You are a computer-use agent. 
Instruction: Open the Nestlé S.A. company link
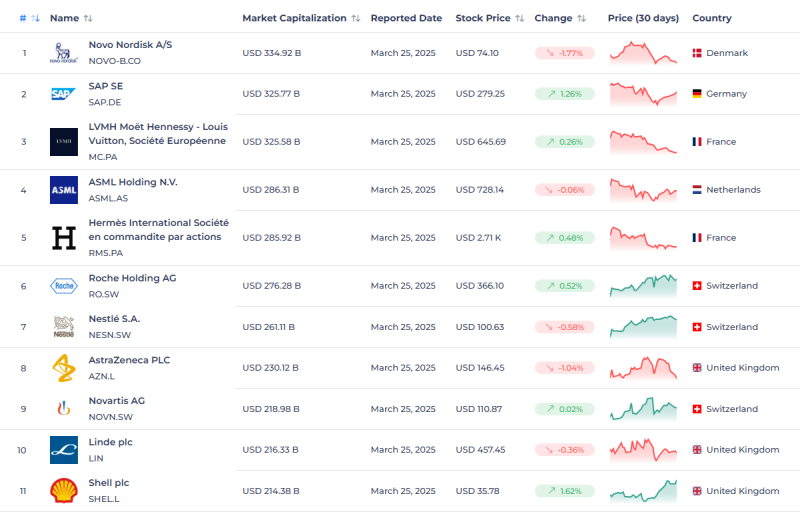pyautogui.click(x=114, y=319)
